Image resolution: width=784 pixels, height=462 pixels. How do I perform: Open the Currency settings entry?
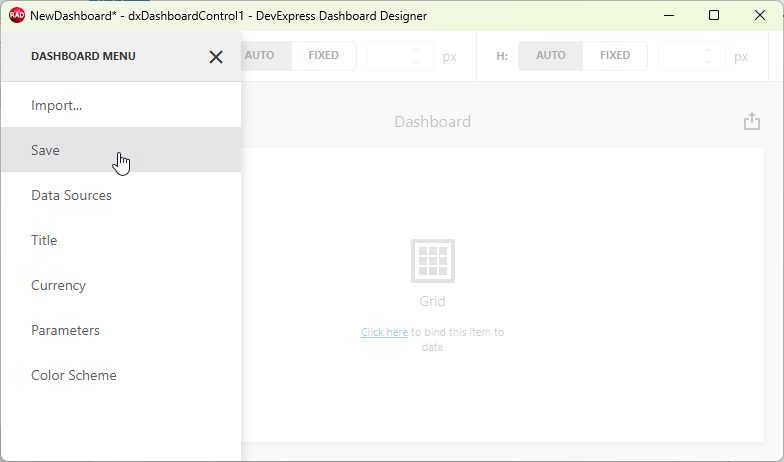121,284
